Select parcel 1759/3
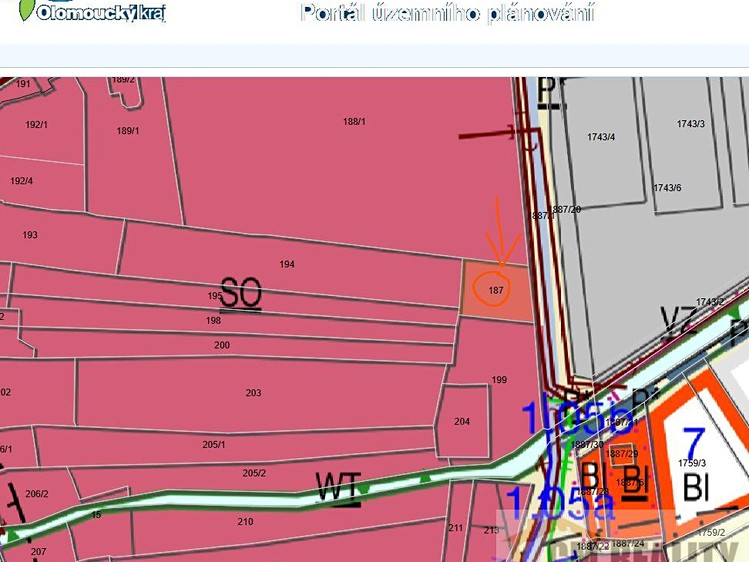The height and width of the screenshot is (562, 749). [x=692, y=463]
